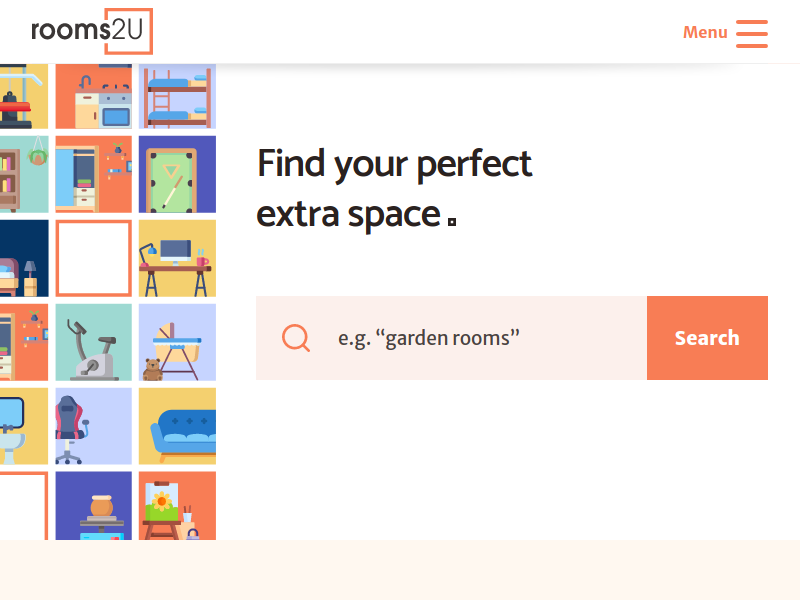The width and height of the screenshot is (800, 600).
Task: Open the art easel studio tile
Action: pyautogui.click(x=177, y=506)
